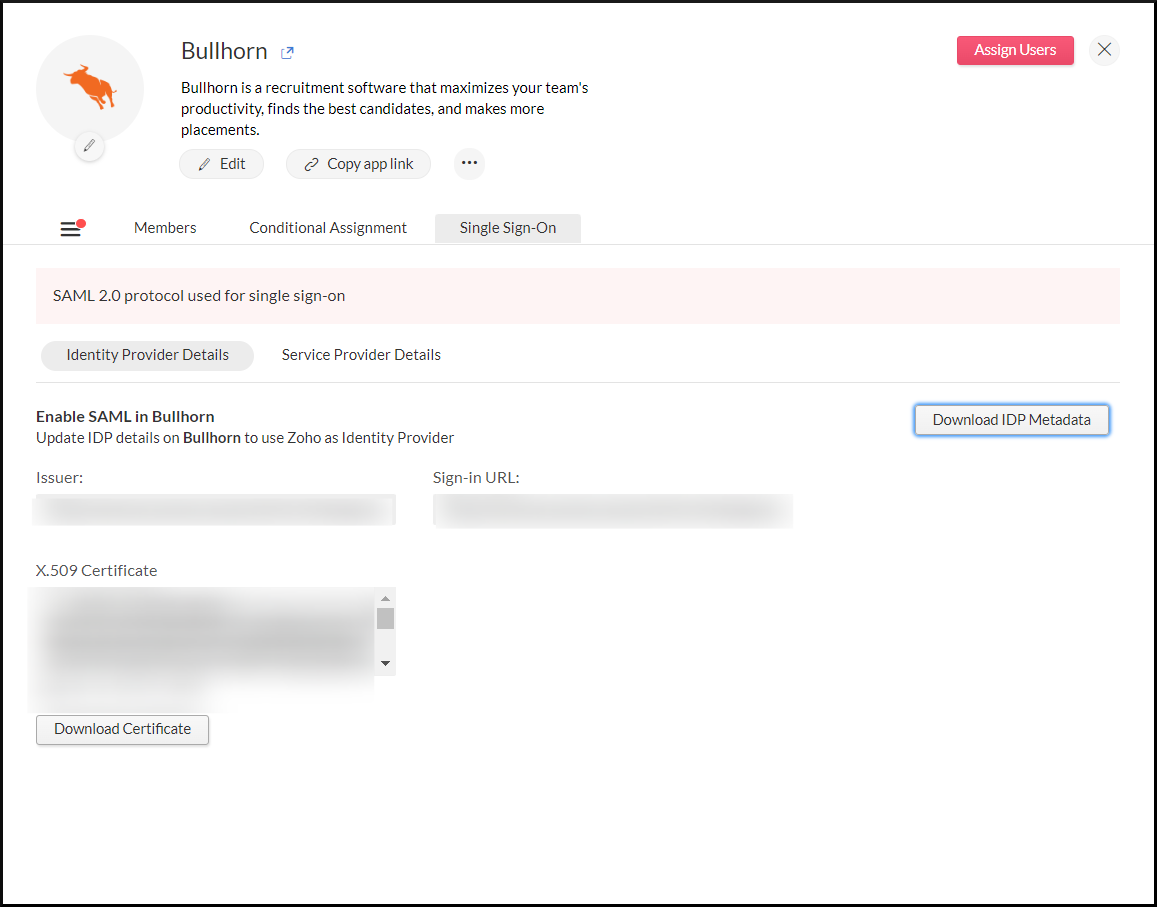Click the Issuer field

[214, 510]
